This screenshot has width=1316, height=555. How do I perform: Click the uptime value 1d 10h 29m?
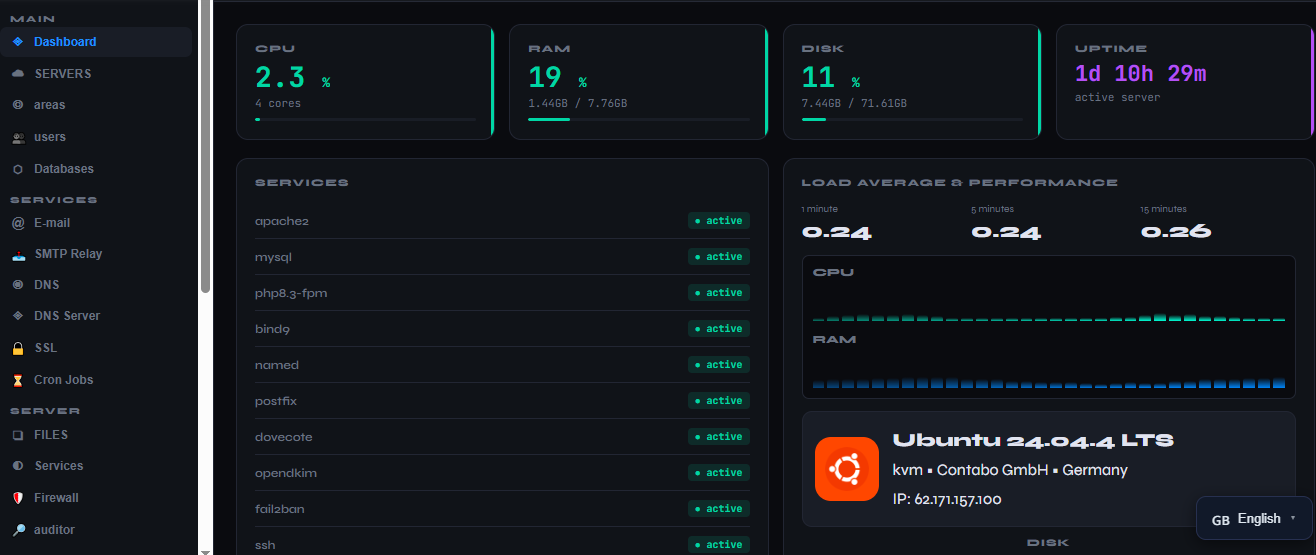coord(1141,74)
